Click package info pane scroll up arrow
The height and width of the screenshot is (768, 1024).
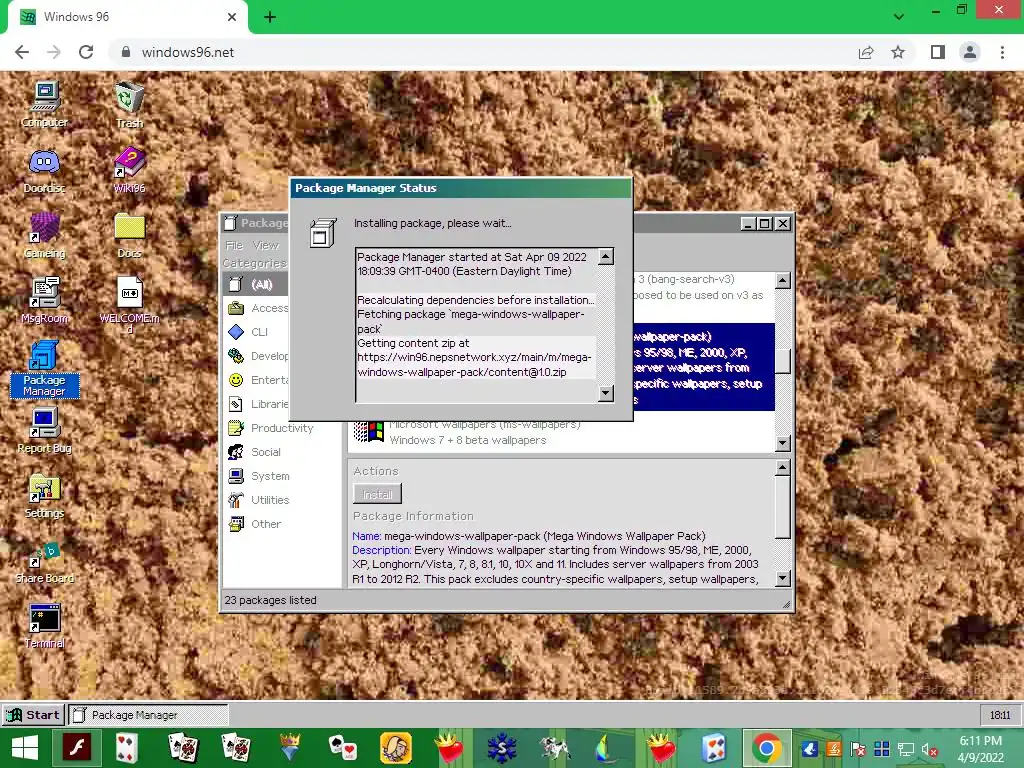[782, 468]
